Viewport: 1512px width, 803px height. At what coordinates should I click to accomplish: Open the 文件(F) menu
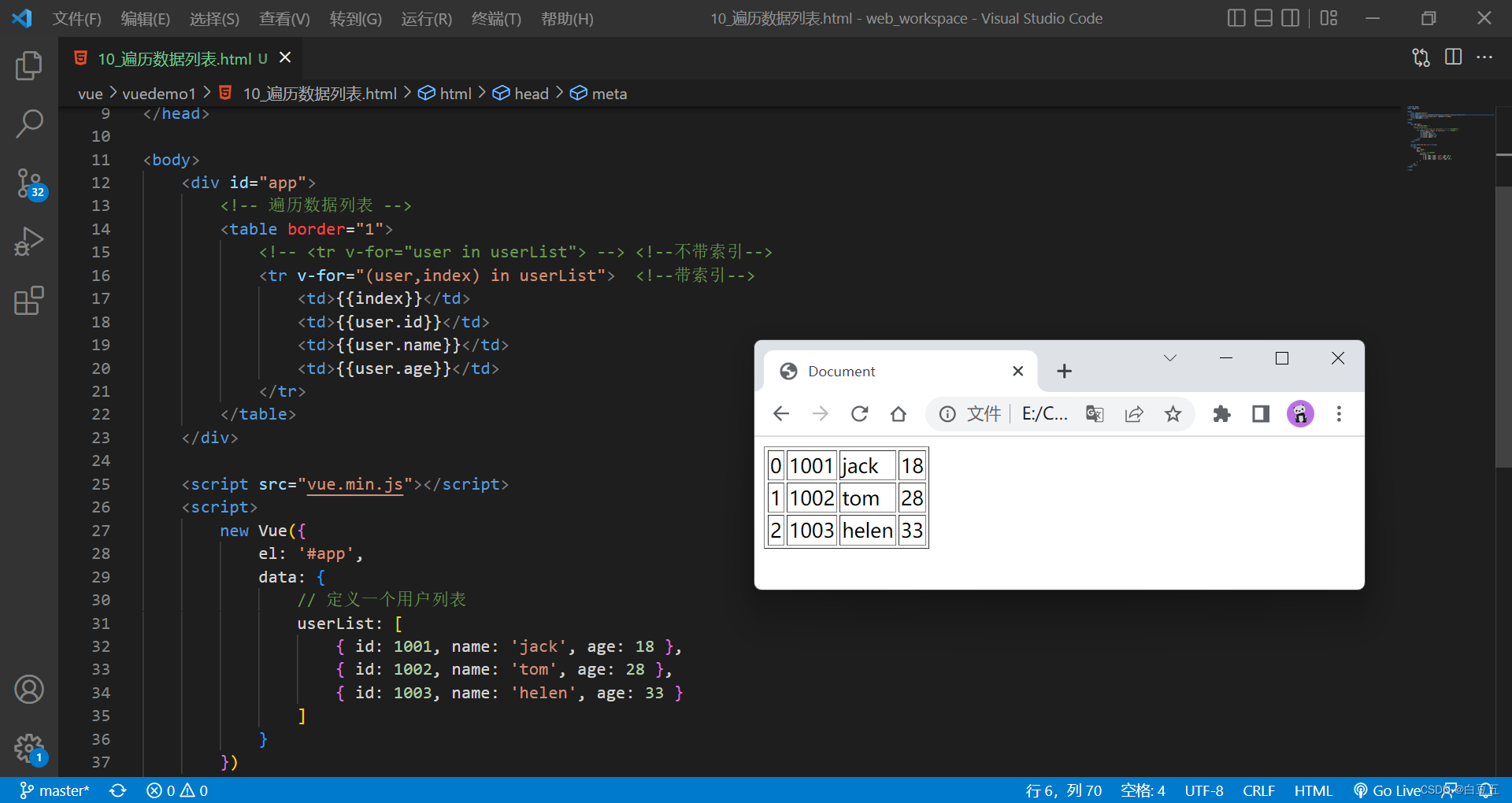(76, 18)
